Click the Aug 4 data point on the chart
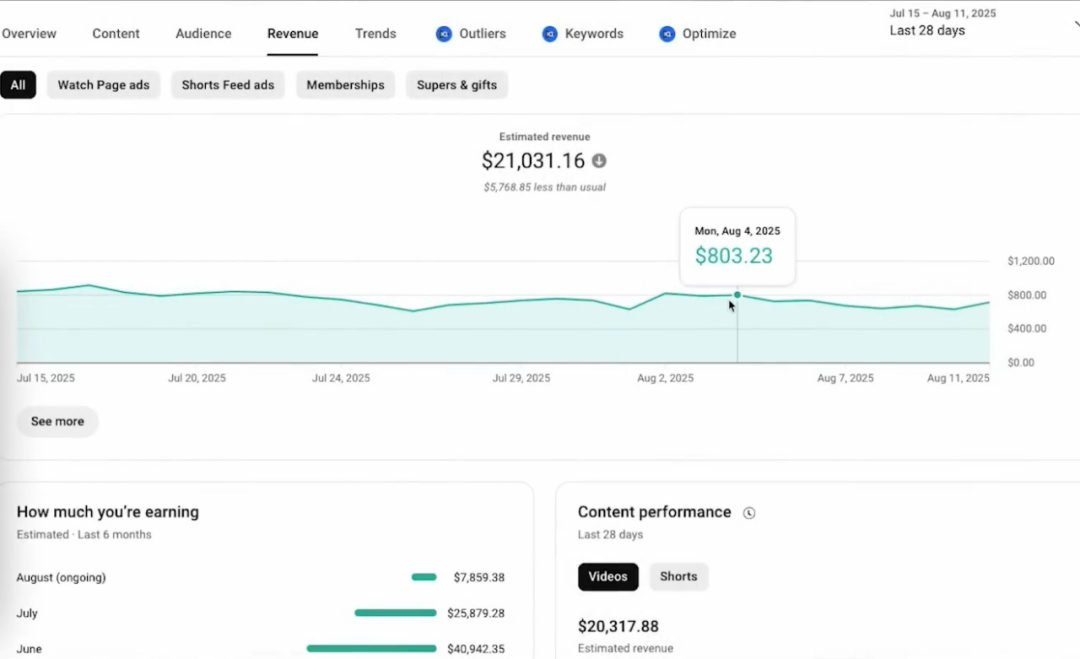The width and height of the screenshot is (1080, 659). [737, 295]
